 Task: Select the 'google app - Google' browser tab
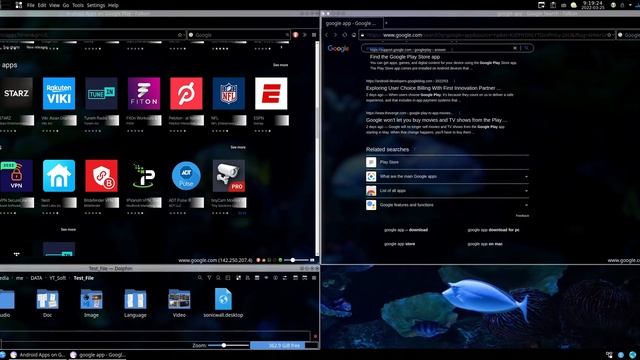coord(352,23)
